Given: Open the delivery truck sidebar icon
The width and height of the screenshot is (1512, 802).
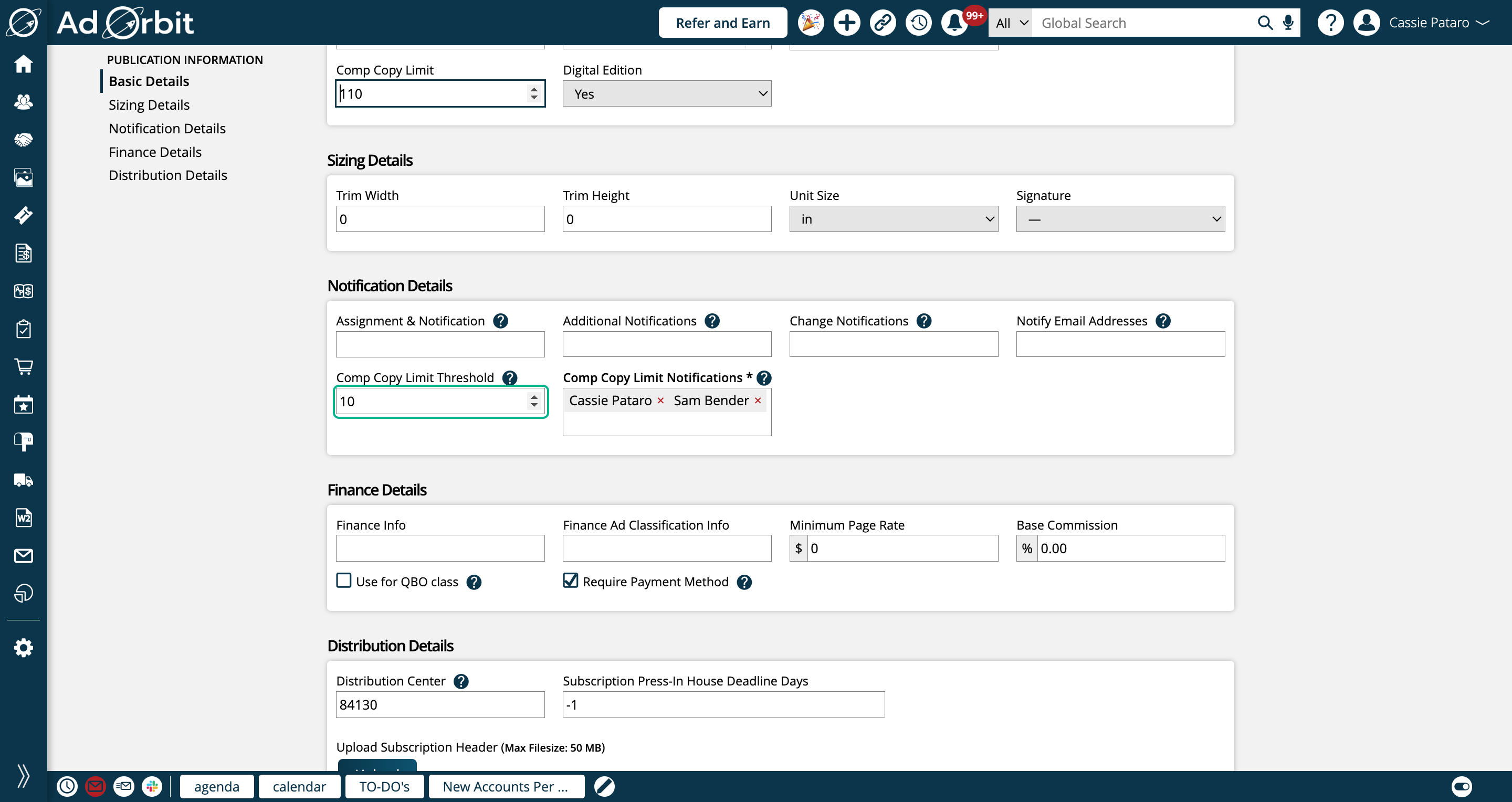Looking at the screenshot, I should click(24, 480).
